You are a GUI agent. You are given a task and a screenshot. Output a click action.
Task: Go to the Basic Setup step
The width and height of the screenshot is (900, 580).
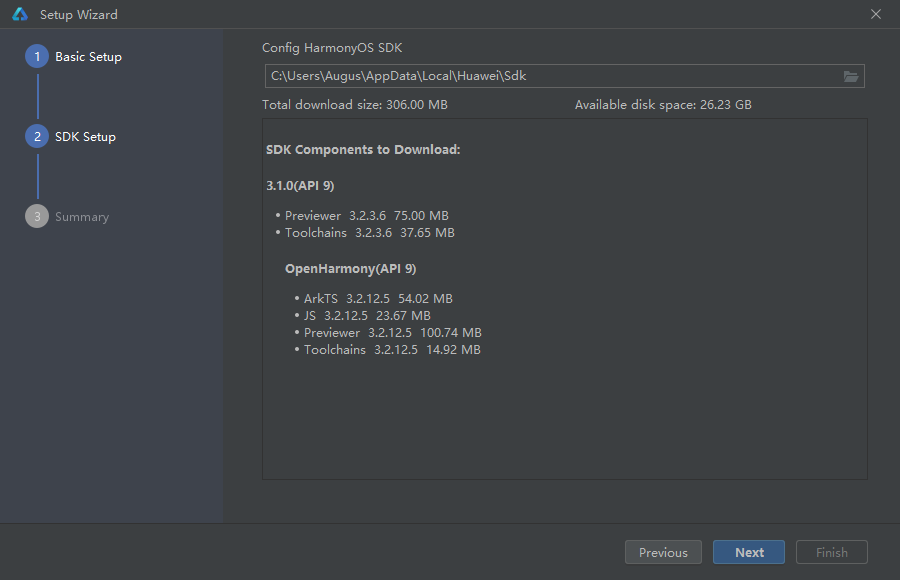pos(88,57)
